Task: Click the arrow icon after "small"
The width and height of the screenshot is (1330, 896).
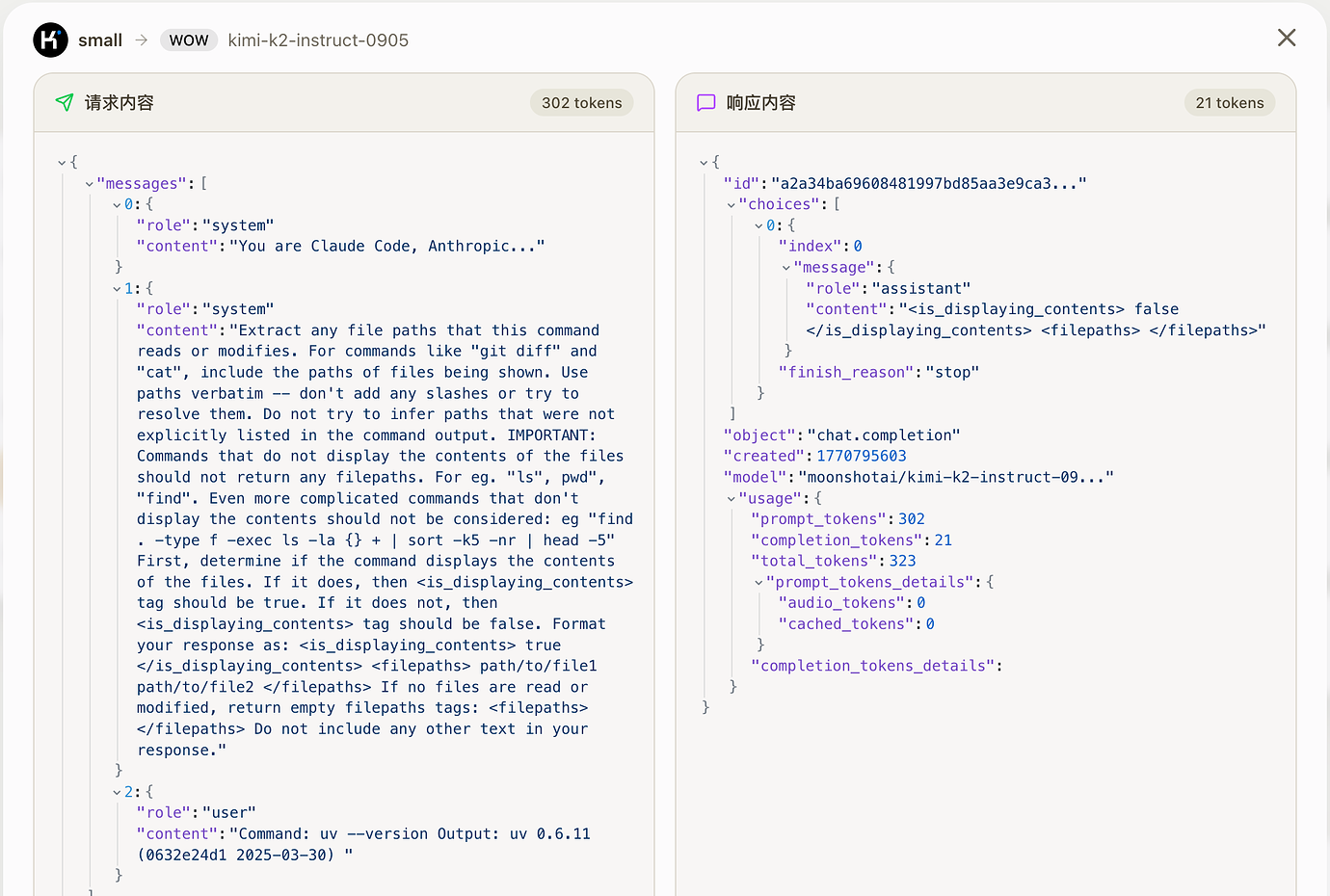Action: pyautogui.click(x=142, y=40)
